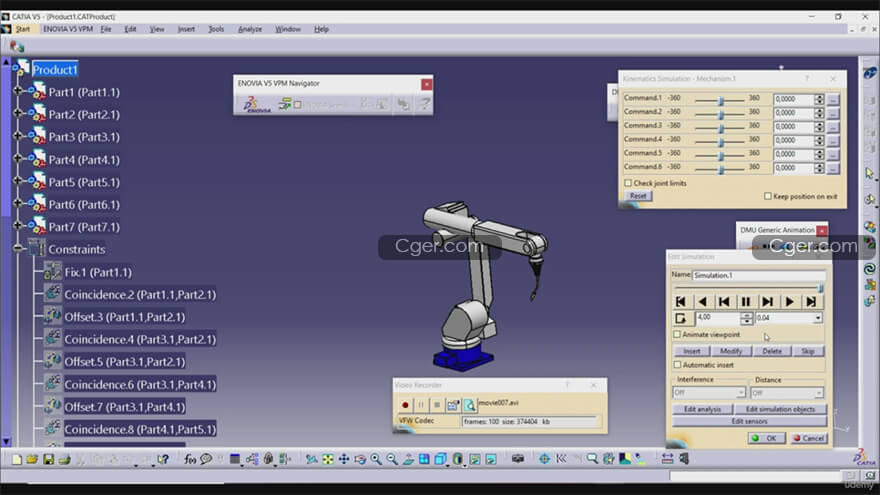
Task: Collapse the Constraints tree node
Action: 18,248
